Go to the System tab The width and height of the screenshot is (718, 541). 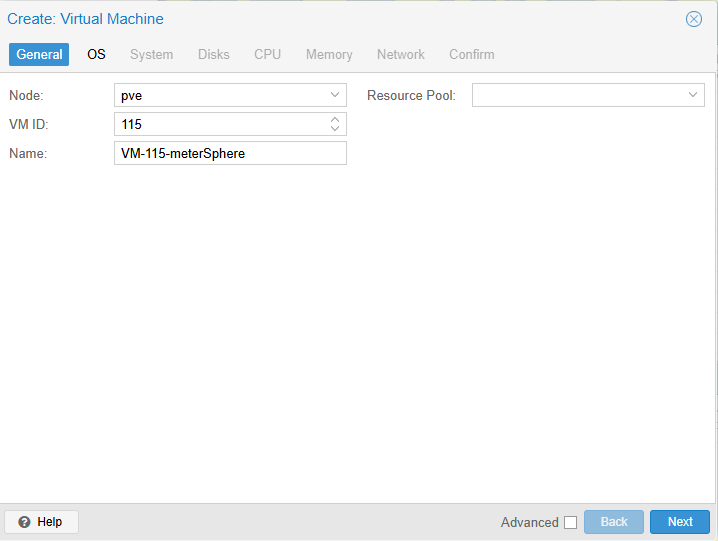151,55
